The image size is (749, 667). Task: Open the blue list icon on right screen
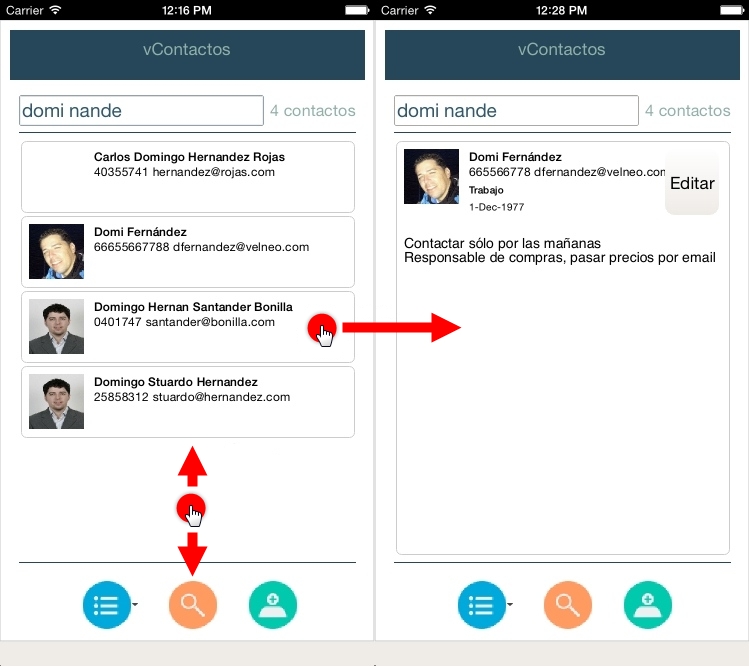pyautogui.click(x=481, y=605)
